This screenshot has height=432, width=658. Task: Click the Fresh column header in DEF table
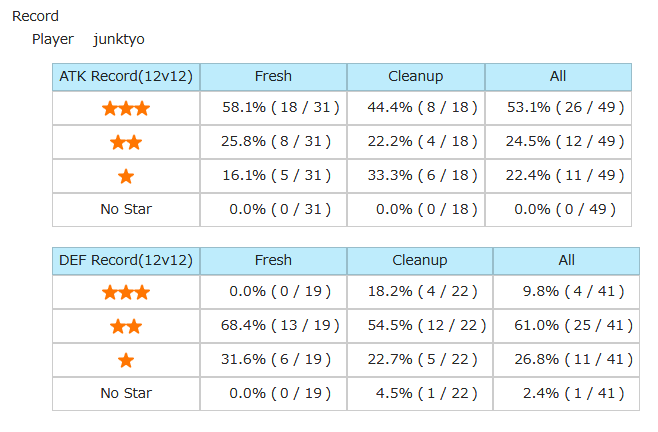click(273, 260)
